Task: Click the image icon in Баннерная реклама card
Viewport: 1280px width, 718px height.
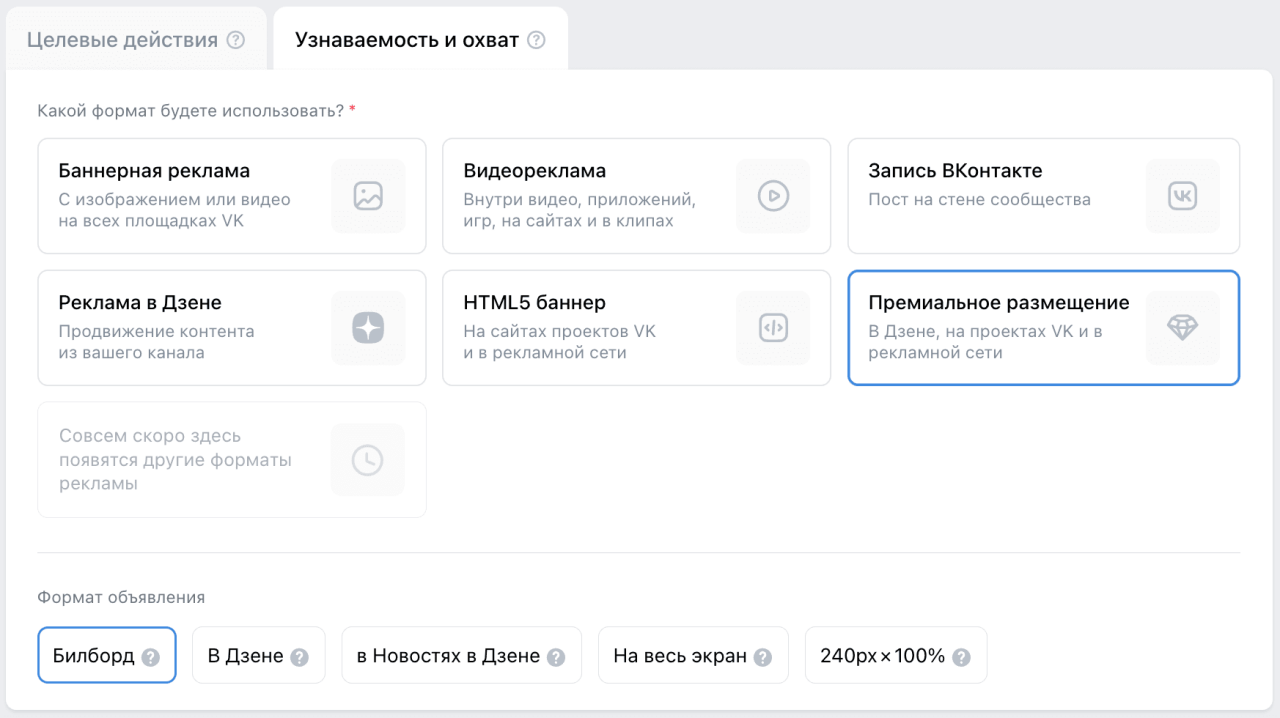Action: click(x=368, y=196)
